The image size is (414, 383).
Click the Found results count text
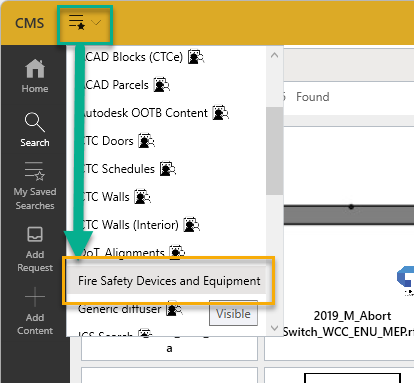pos(313,97)
